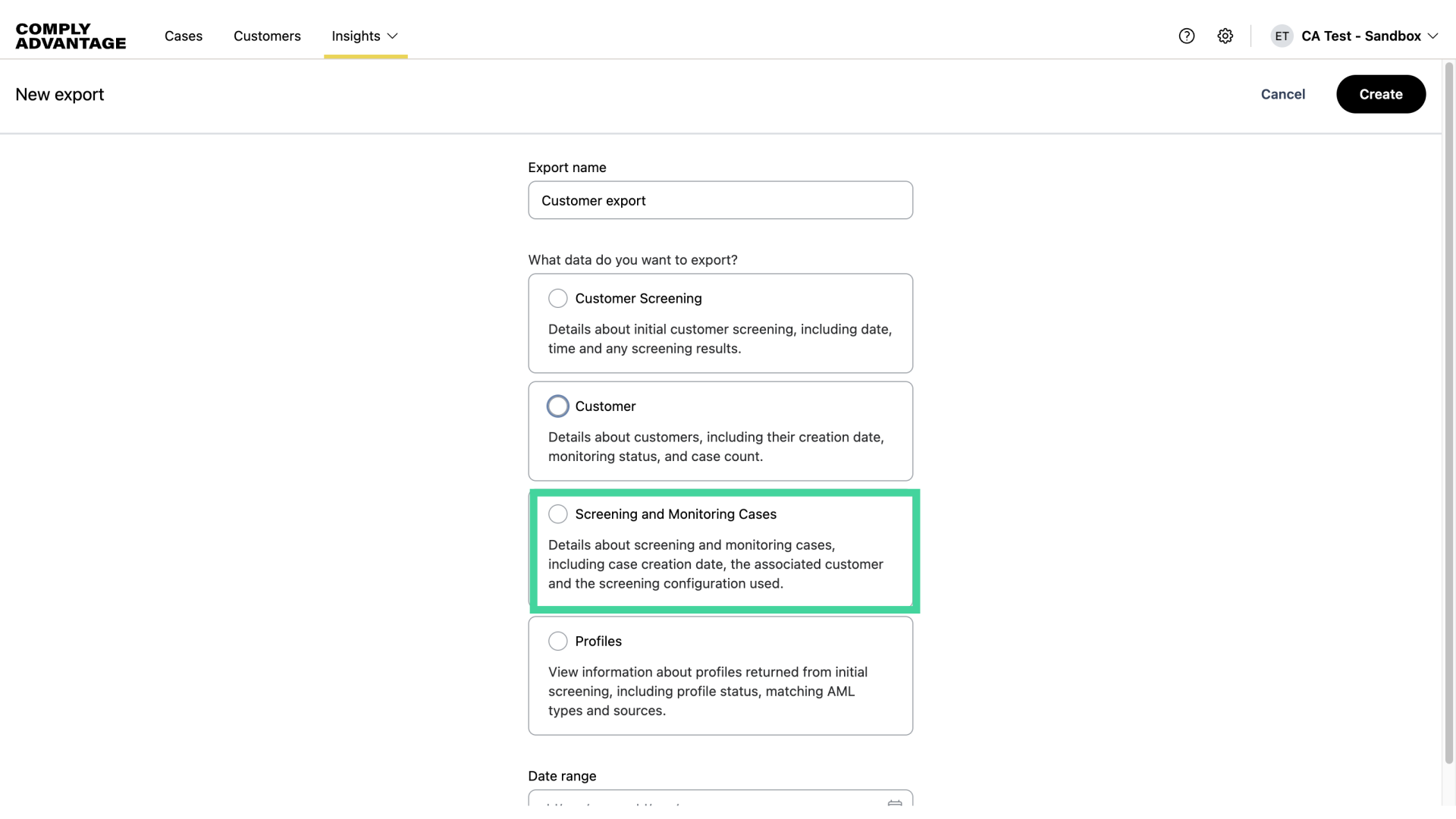The height and width of the screenshot is (819, 1456).
Task: Click the page vertical scrollbar
Action: pyautogui.click(x=1448, y=409)
